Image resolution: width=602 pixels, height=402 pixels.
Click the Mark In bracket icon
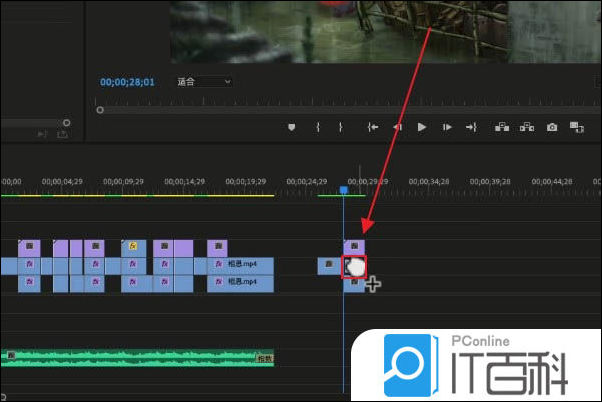318,127
